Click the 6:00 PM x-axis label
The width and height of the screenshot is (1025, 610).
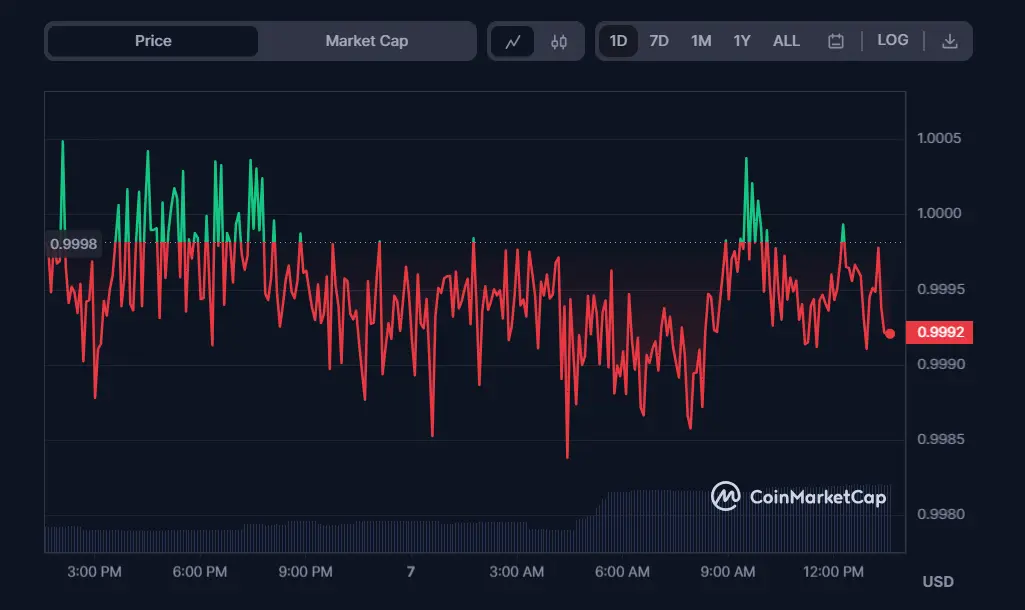199,572
